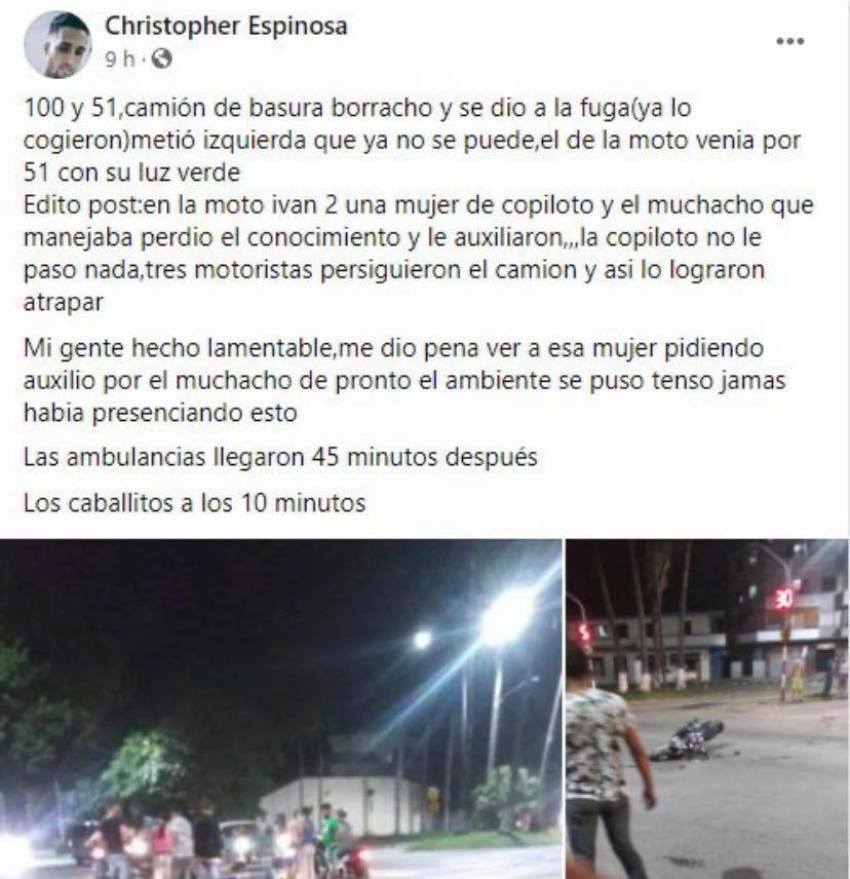Click the 'Los caballitos a los 10 minutos' line
The image size is (850, 879).
195,503
